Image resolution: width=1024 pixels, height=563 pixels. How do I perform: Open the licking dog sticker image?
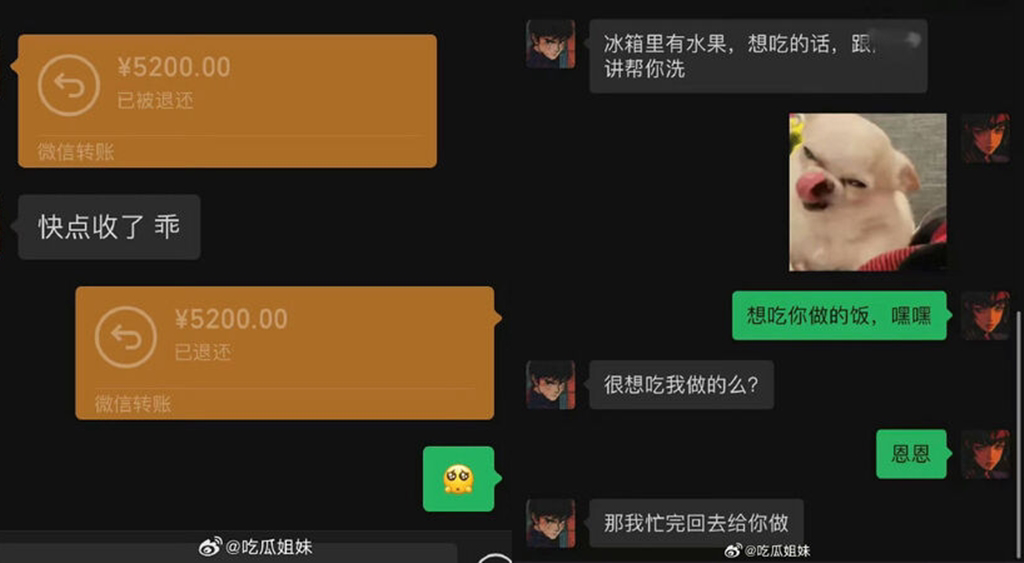pyautogui.click(x=868, y=192)
